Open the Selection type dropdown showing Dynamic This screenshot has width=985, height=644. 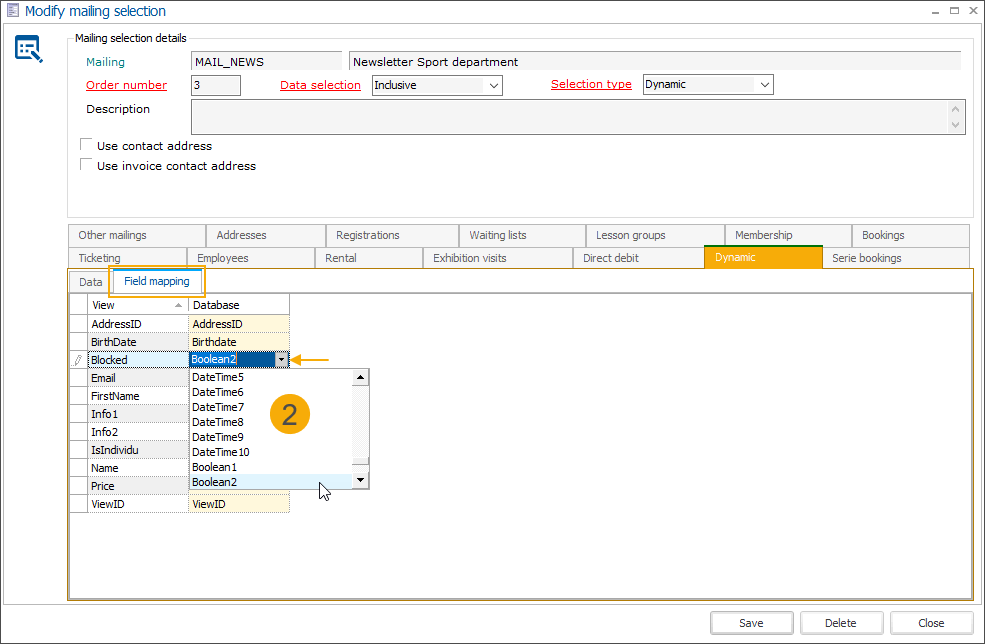[766, 84]
